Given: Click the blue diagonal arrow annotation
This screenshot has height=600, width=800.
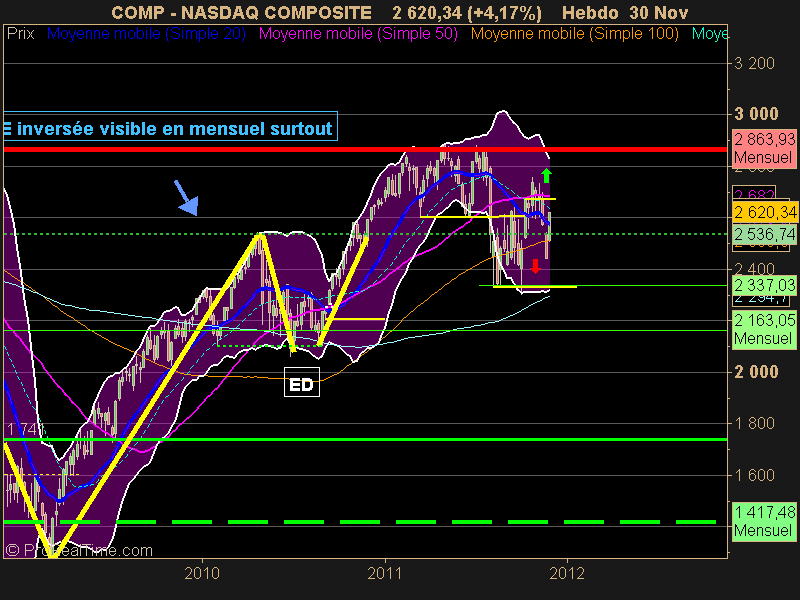Looking at the screenshot, I should pos(186,198).
